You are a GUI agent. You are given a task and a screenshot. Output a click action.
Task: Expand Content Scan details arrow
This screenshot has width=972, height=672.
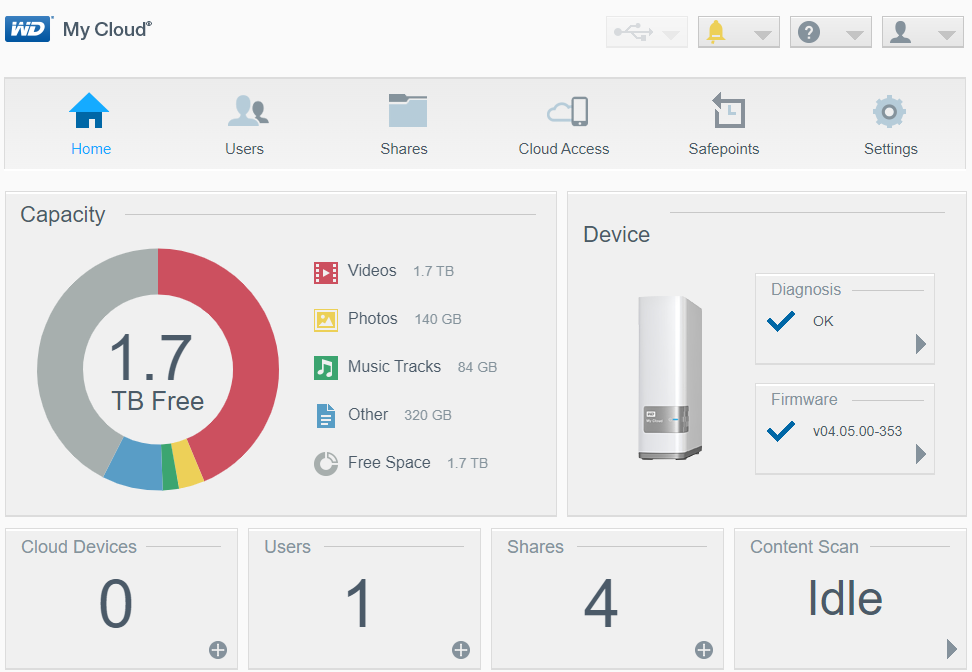coord(952,648)
